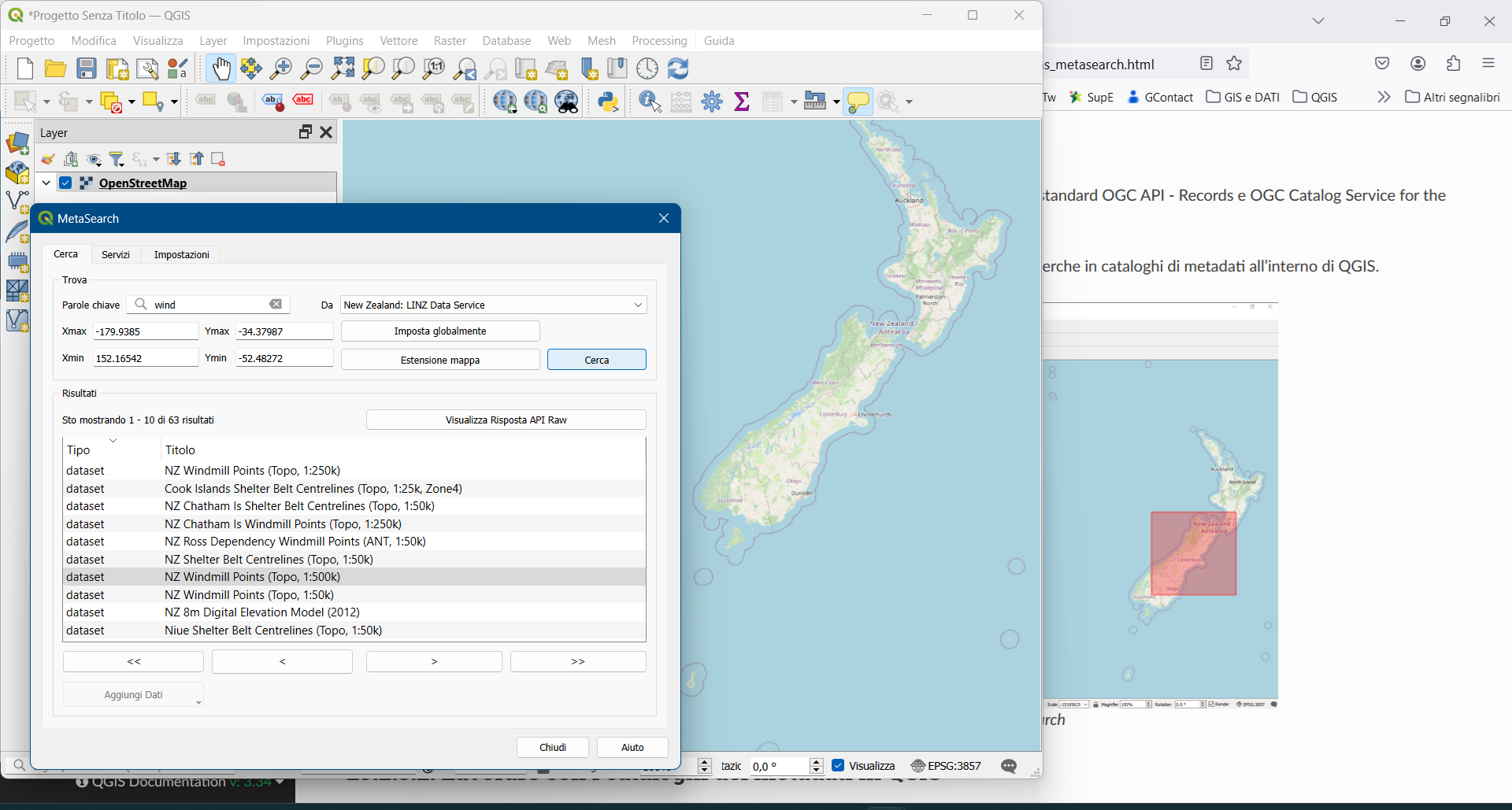The height and width of the screenshot is (810, 1512).
Task: Go to next results page with > button
Action: (434, 661)
